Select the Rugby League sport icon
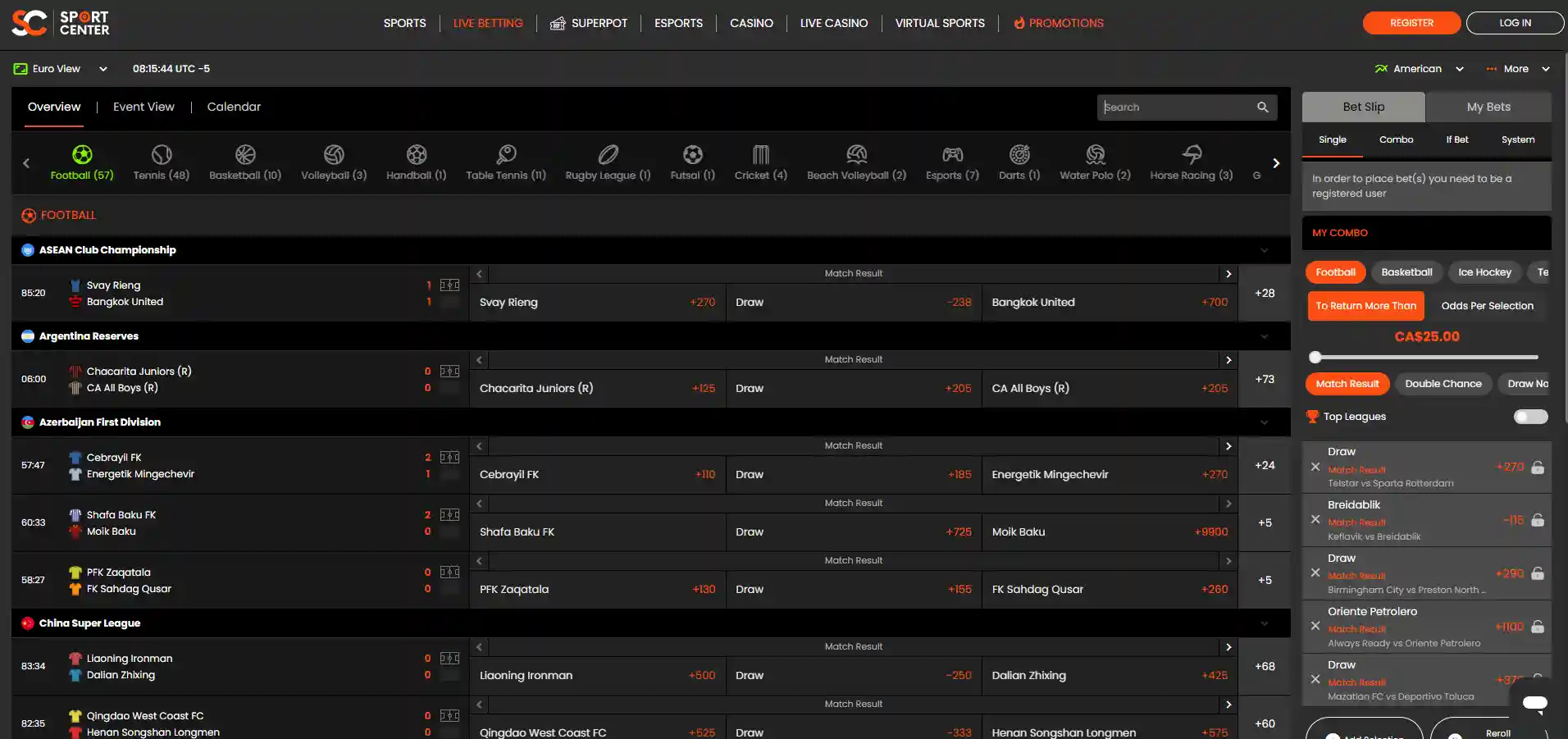This screenshot has width=1568, height=739. click(x=608, y=154)
